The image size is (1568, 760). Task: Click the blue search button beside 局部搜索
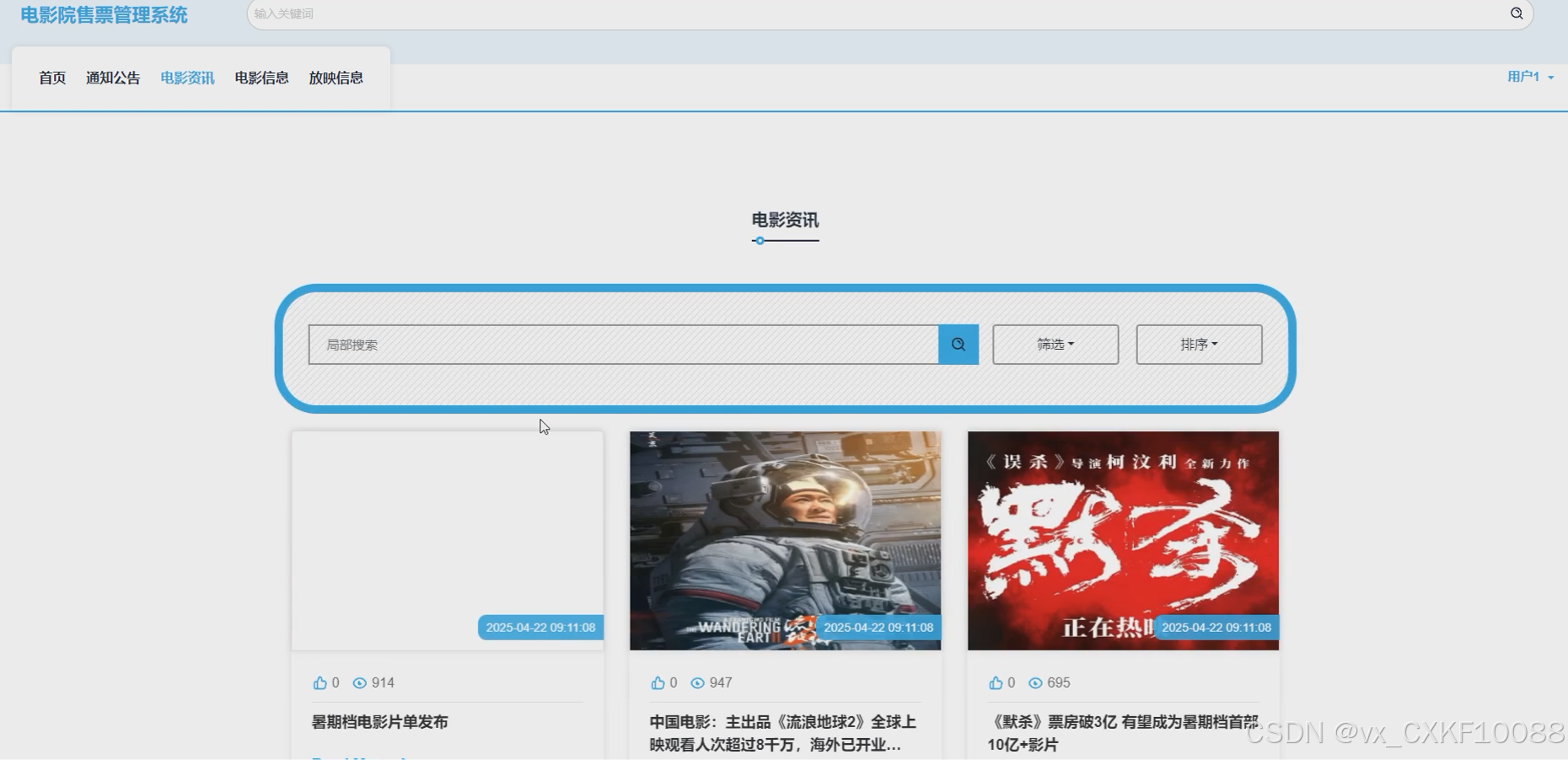[x=959, y=345]
